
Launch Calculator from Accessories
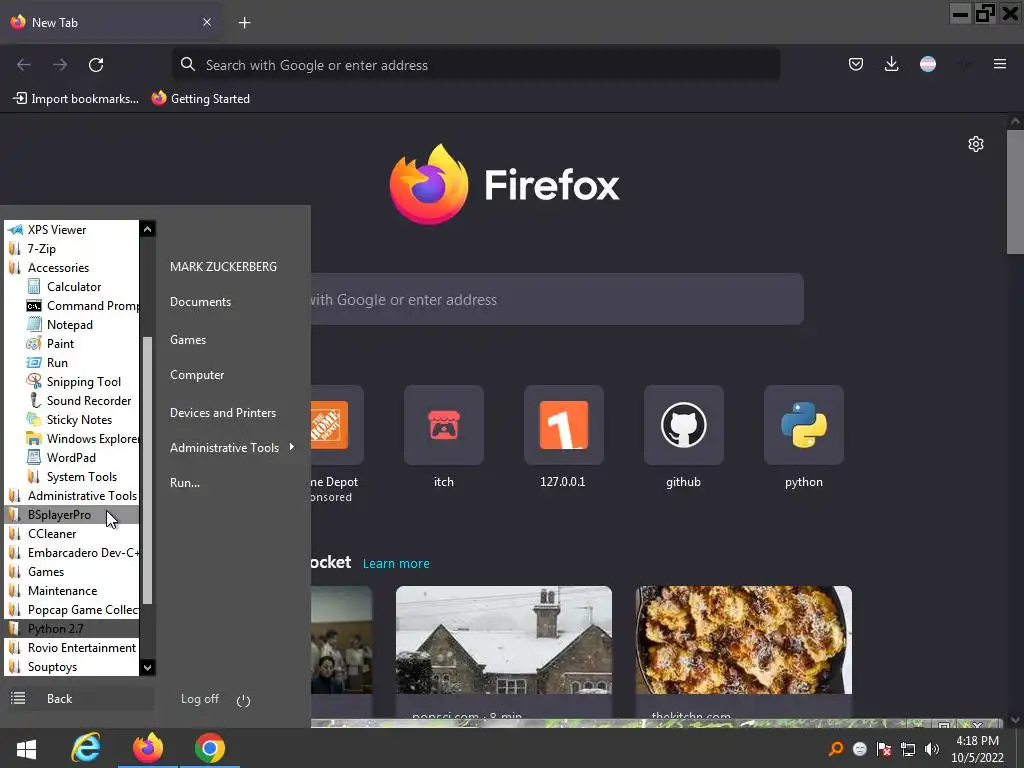[x=74, y=287]
